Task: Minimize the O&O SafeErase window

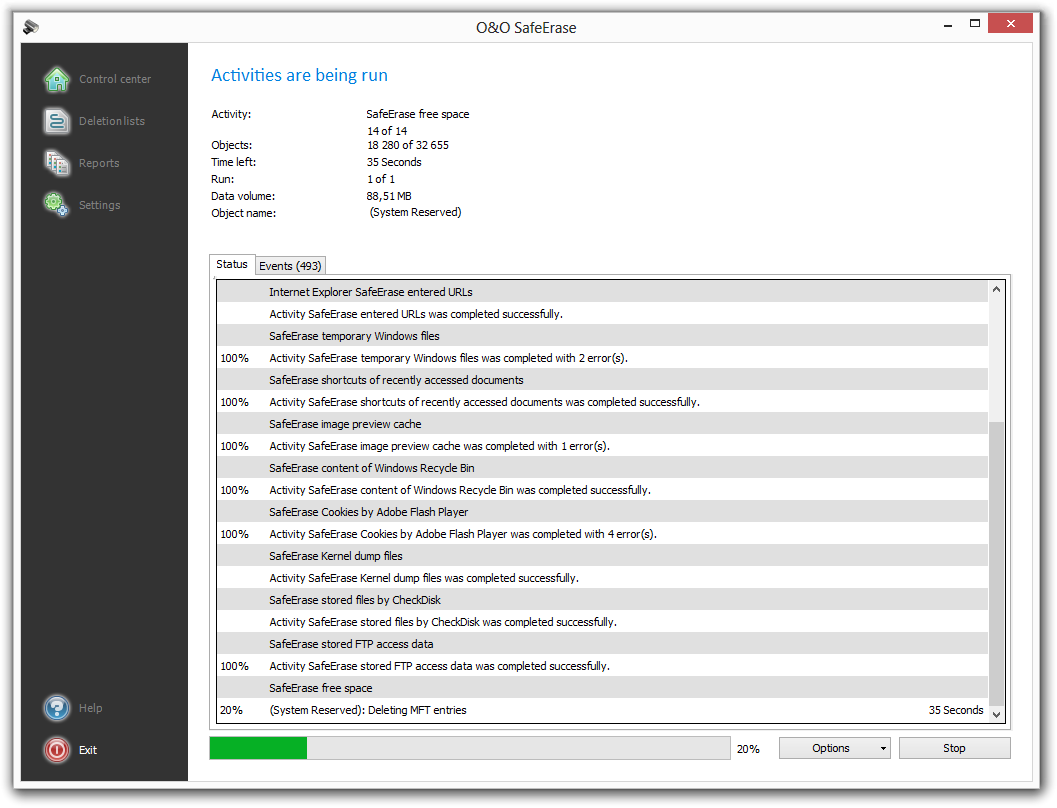Action: tap(948, 25)
